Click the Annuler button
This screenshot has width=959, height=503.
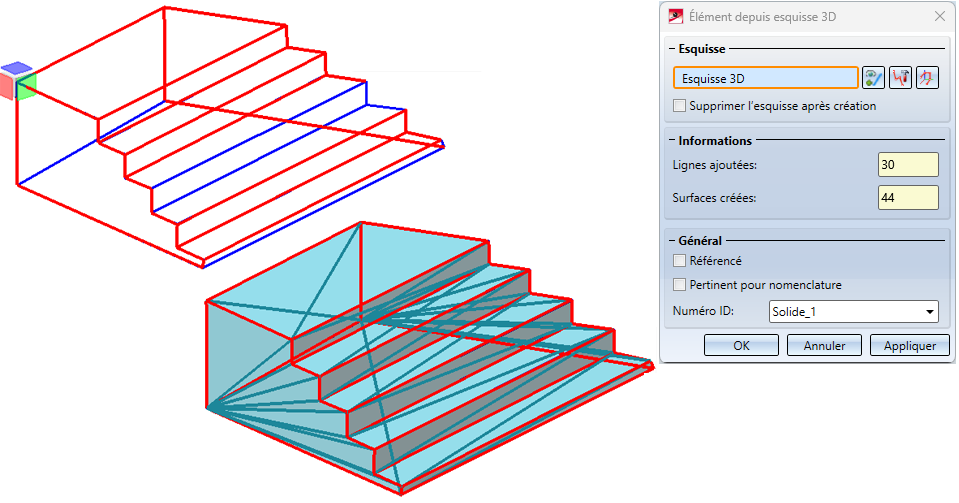(x=824, y=346)
